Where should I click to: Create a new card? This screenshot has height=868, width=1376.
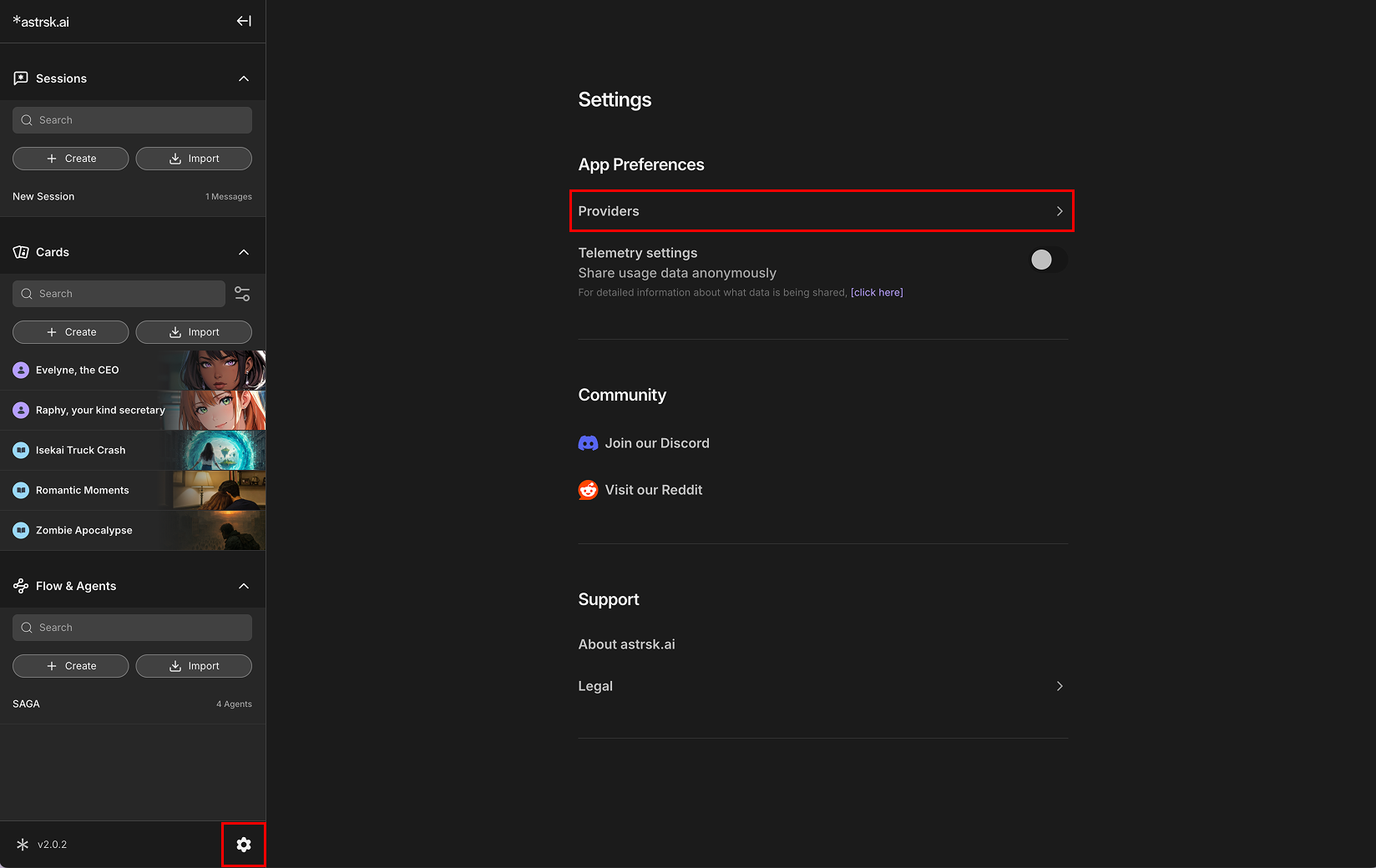pos(71,332)
